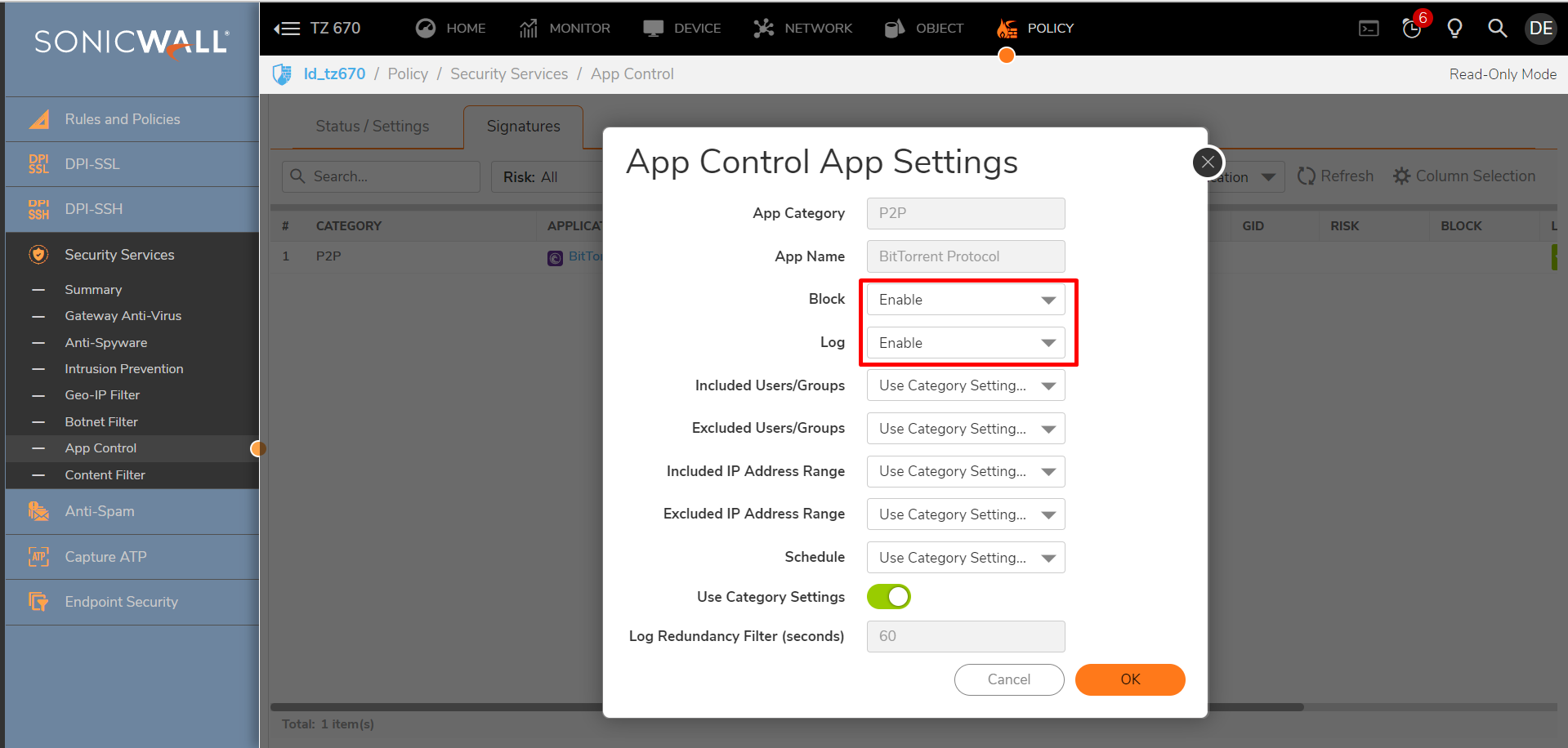The width and height of the screenshot is (1568, 748).
Task: Click the Endpoint Security icon
Action: [38, 602]
